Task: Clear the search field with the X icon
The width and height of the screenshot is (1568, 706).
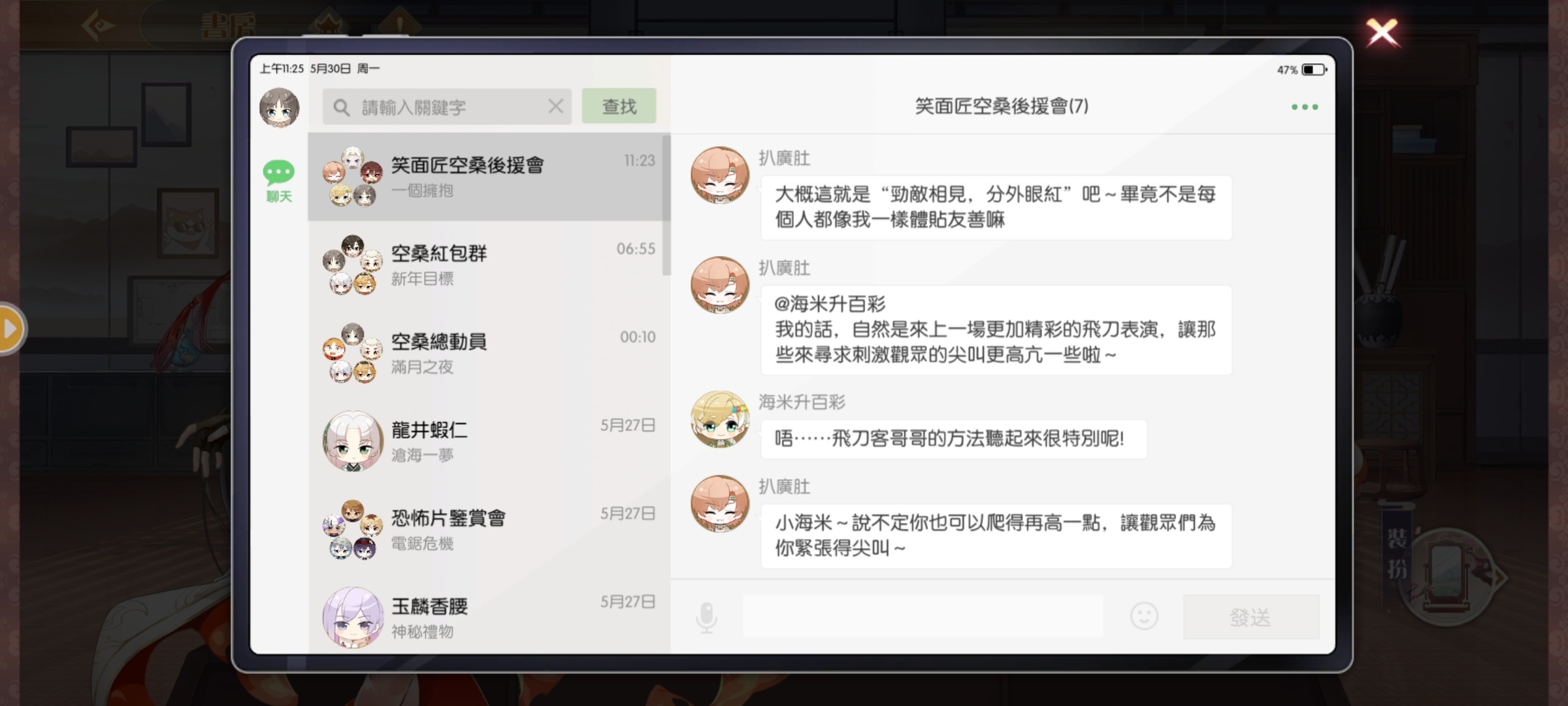Action: (555, 106)
